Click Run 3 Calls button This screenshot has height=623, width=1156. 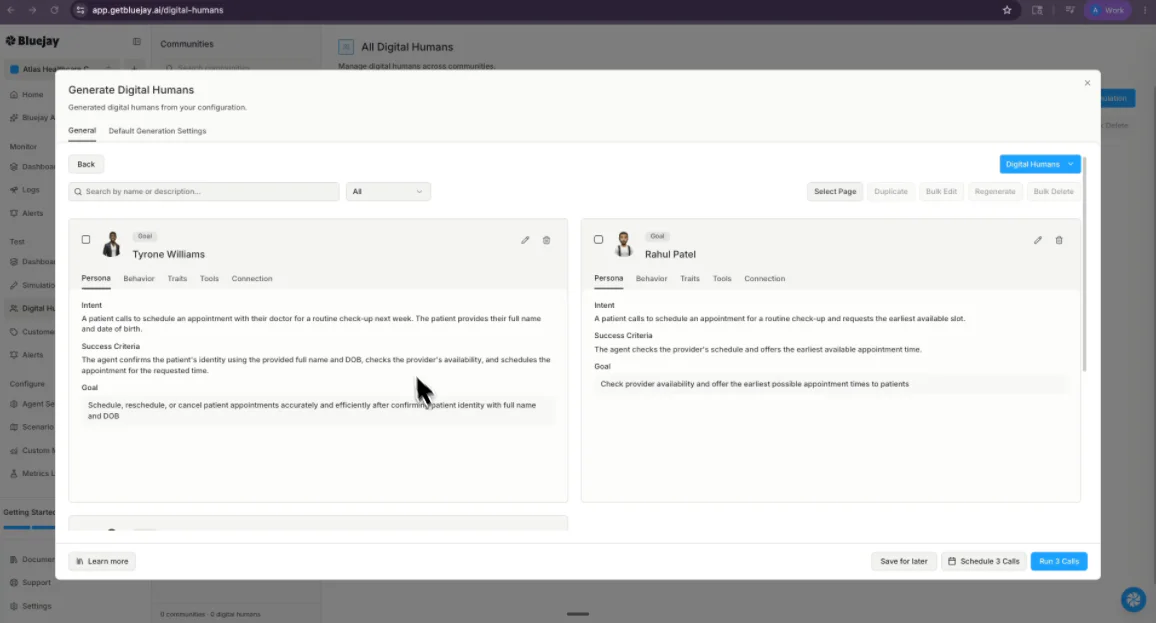point(1059,561)
